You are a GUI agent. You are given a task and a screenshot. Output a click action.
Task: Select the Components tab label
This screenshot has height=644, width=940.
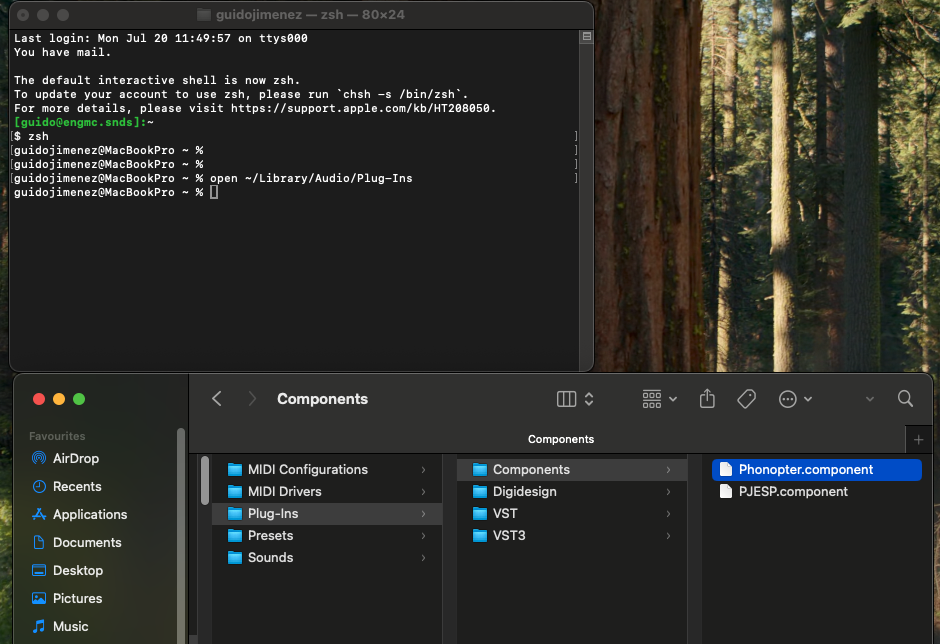(x=561, y=440)
